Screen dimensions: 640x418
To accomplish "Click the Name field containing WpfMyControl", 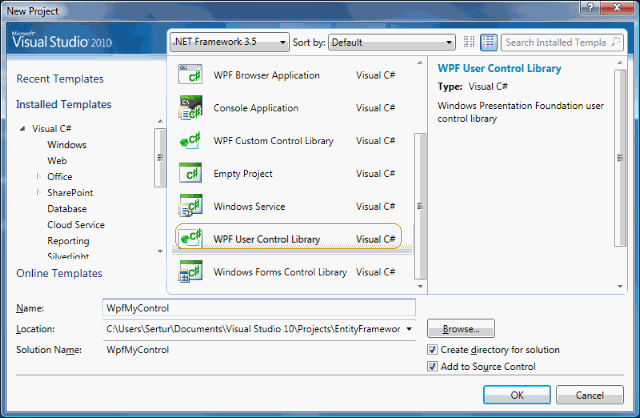I will [259, 308].
